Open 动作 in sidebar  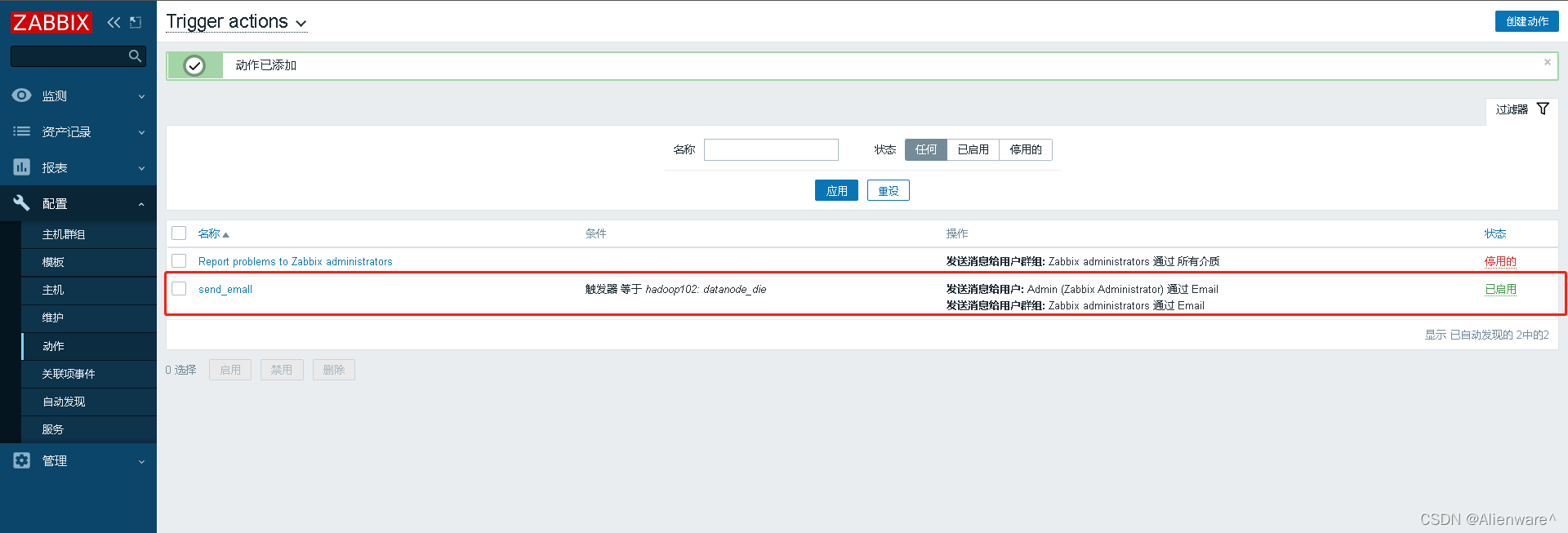tap(53, 346)
